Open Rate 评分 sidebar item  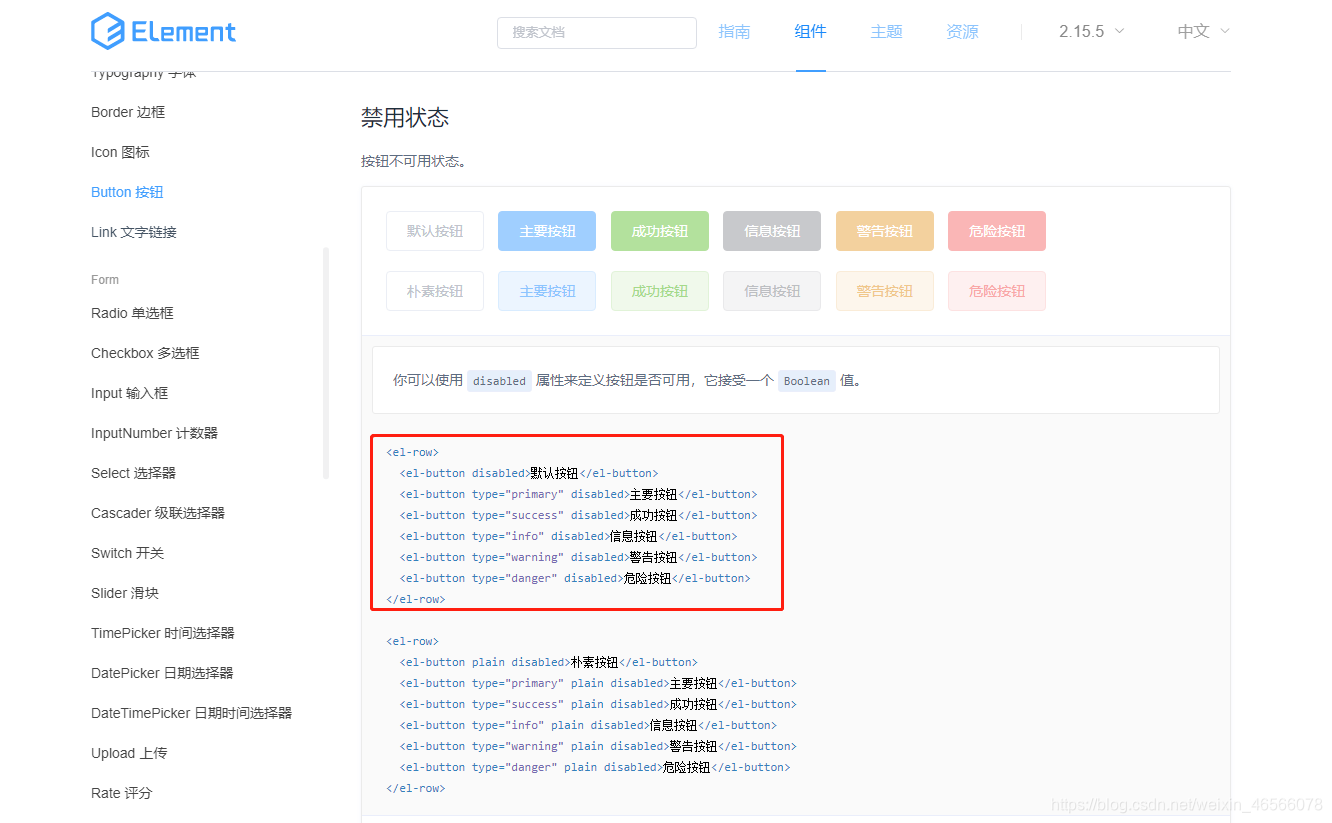pyautogui.click(x=122, y=793)
